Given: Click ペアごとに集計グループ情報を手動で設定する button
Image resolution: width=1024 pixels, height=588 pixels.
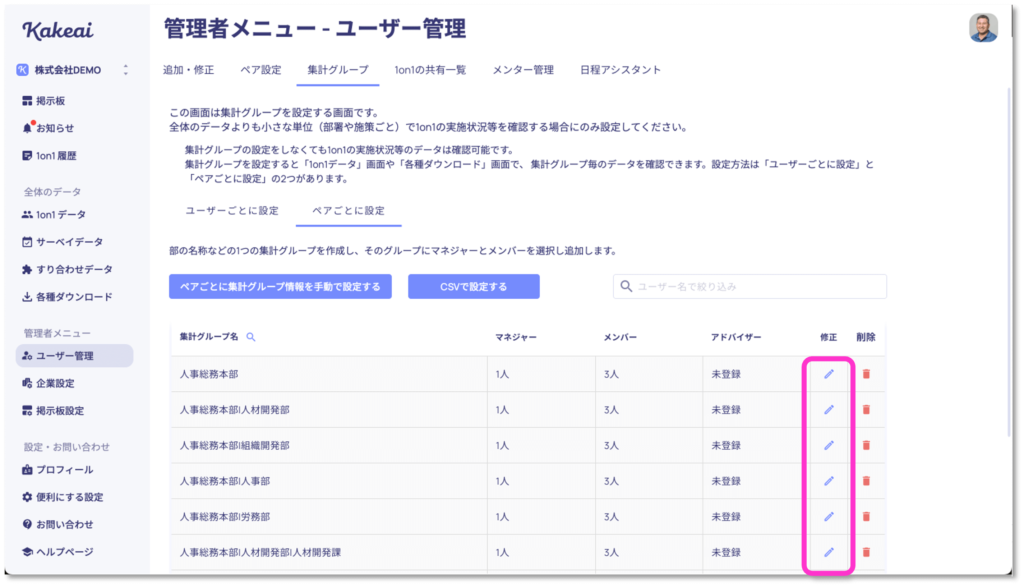Looking at the screenshot, I should click(280, 287).
